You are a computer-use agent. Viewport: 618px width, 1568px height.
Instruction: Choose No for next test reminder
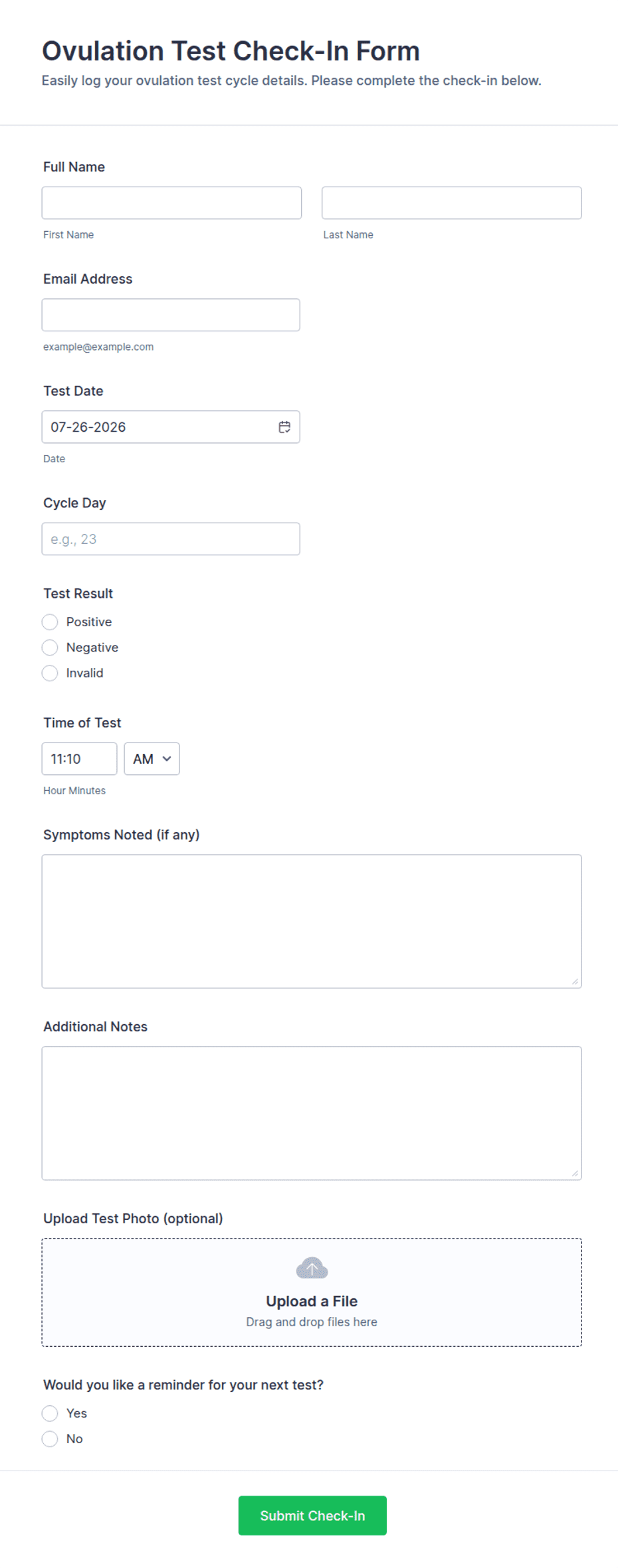(50, 1439)
